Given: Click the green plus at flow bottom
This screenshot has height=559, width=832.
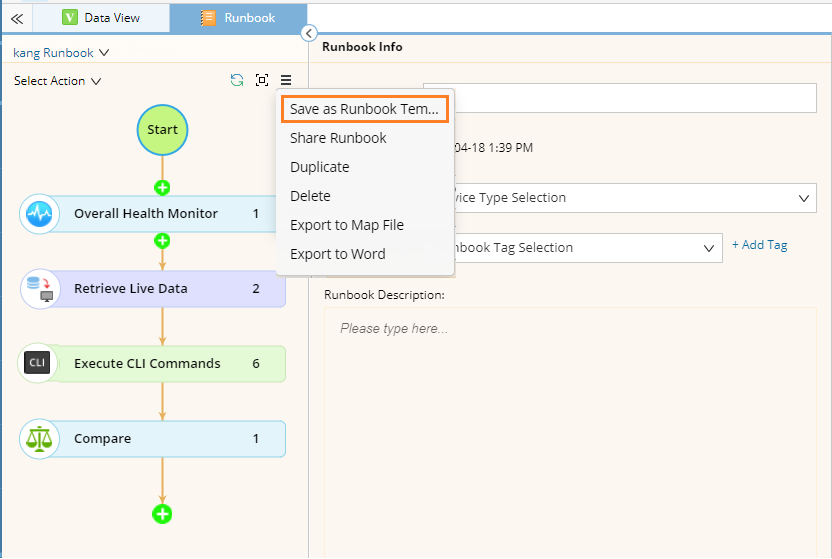Looking at the screenshot, I should click(x=162, y=513).
